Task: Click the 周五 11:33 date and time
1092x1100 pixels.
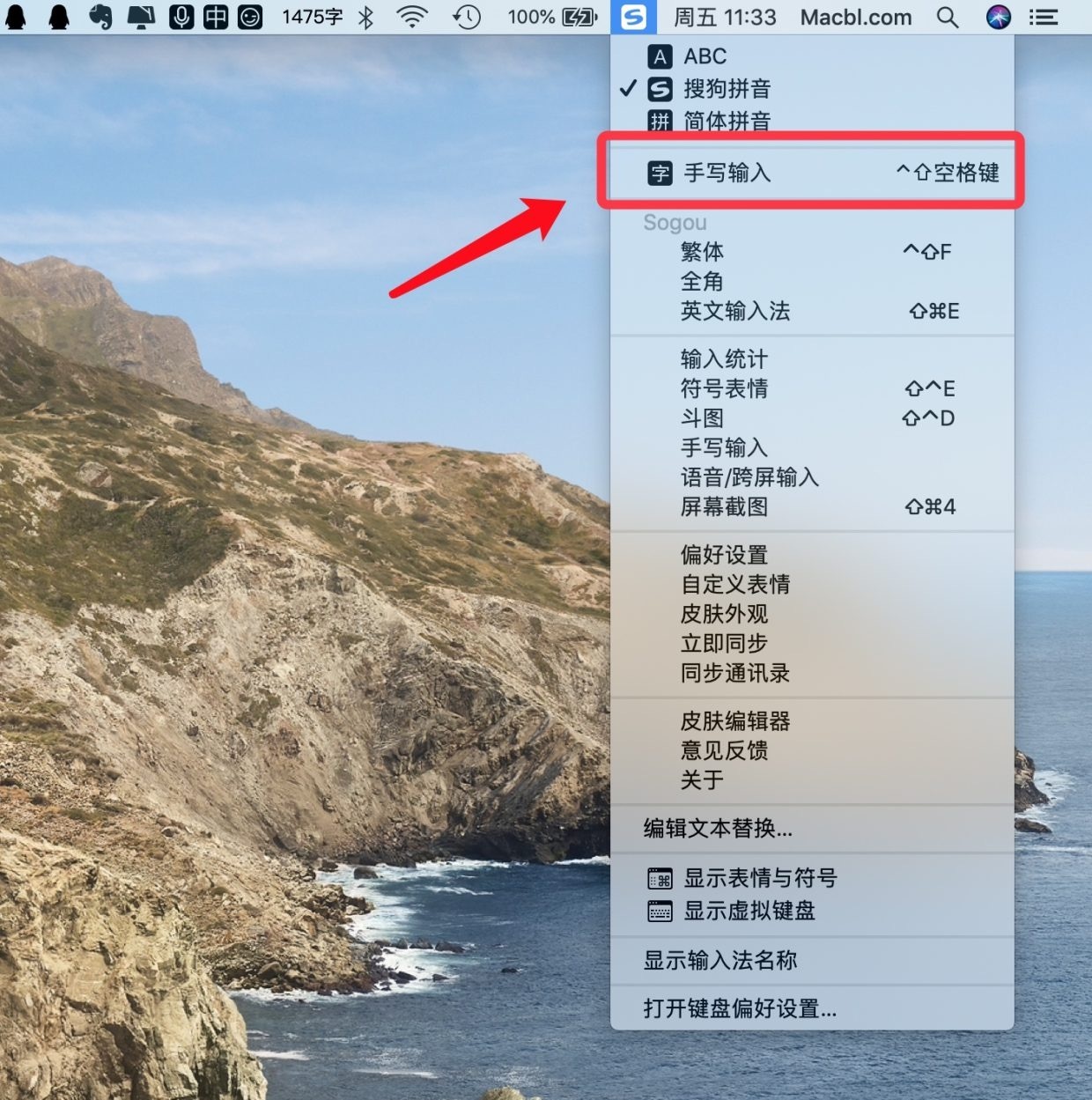Action: click(725, 17)
